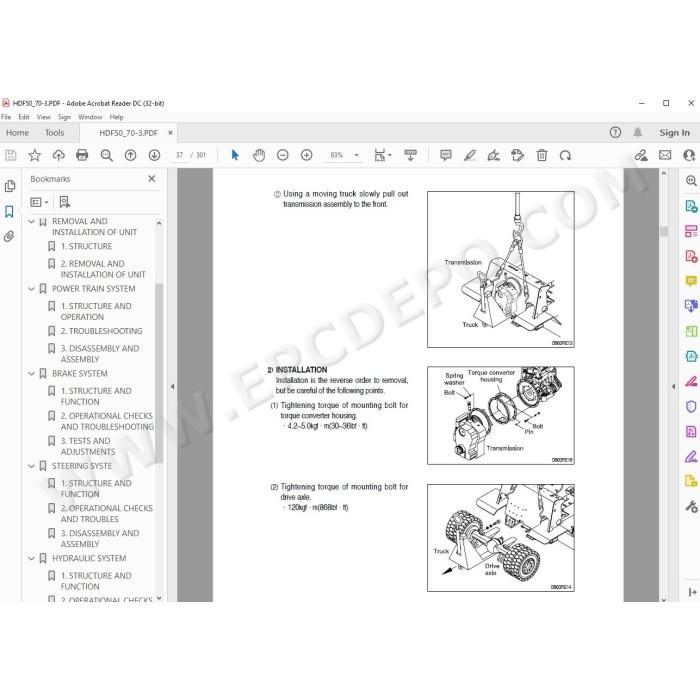This screenshot has height=700, width=700.
Task: Zoom out with minus button
Action: pos(283,155)
